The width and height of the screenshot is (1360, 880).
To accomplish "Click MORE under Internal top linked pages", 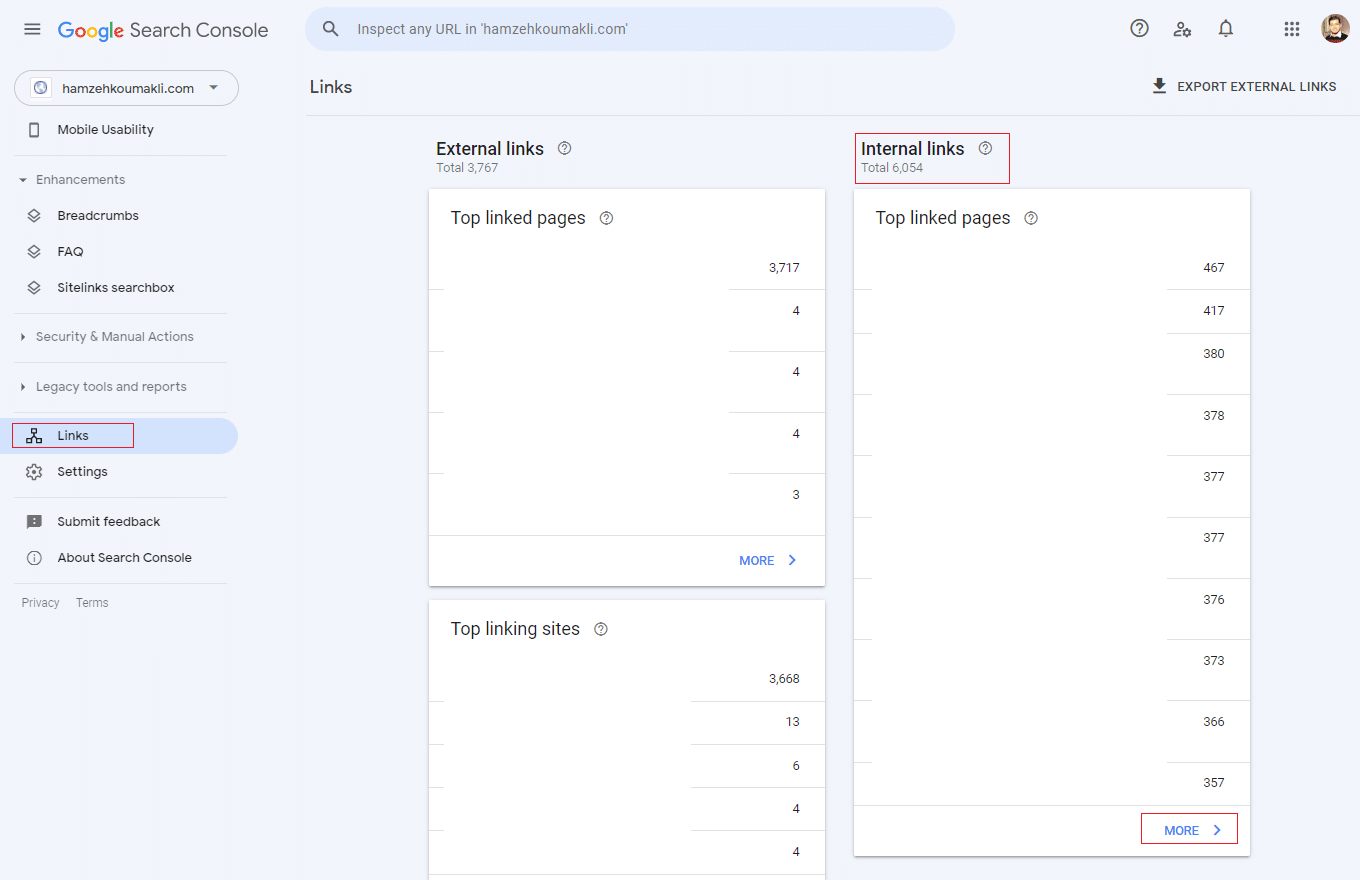I will tap(1190, 830).
